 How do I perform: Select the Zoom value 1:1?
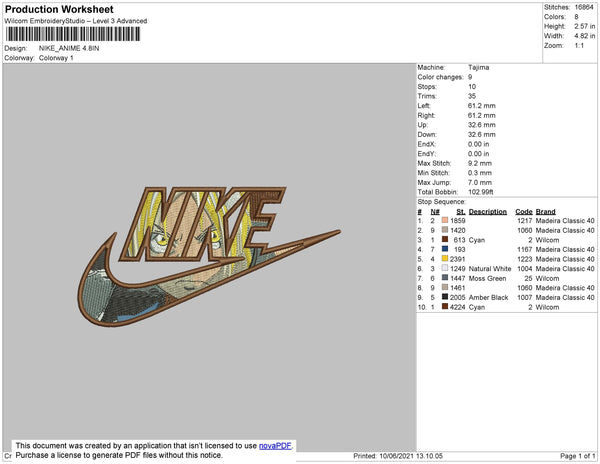(579, 46)
